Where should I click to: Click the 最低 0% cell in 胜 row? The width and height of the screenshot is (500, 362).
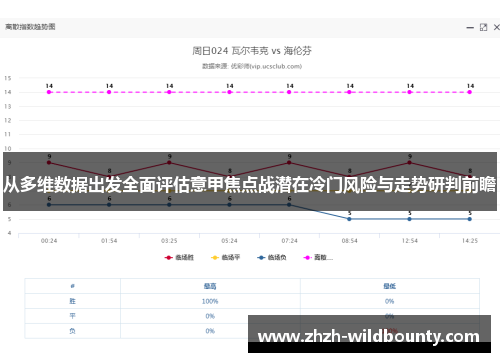tap(389, 301)
